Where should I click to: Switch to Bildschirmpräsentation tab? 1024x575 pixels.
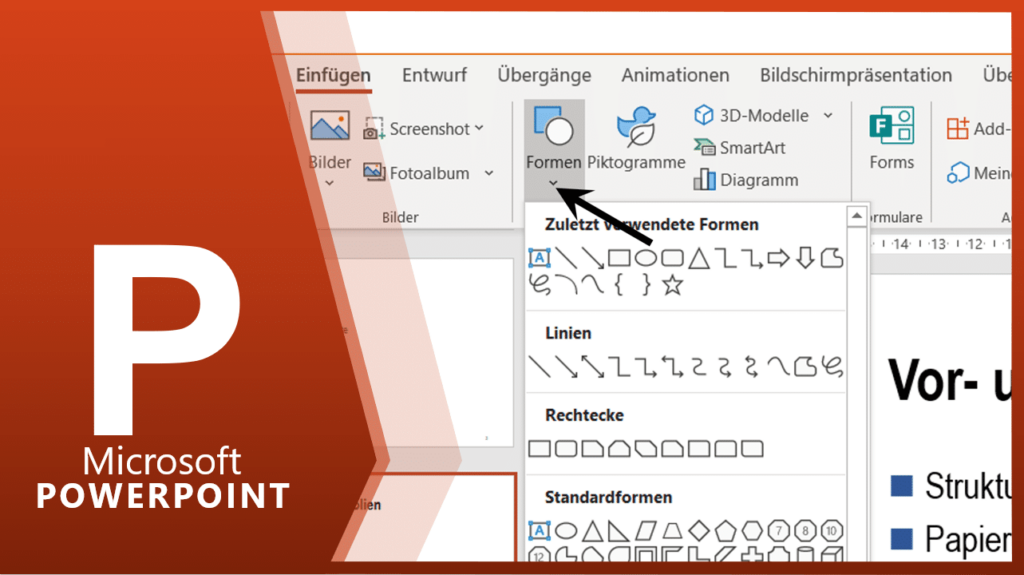856,75
